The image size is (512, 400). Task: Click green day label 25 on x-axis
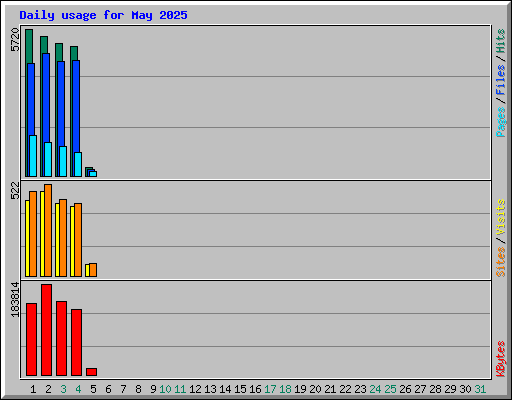pos(390,389)
